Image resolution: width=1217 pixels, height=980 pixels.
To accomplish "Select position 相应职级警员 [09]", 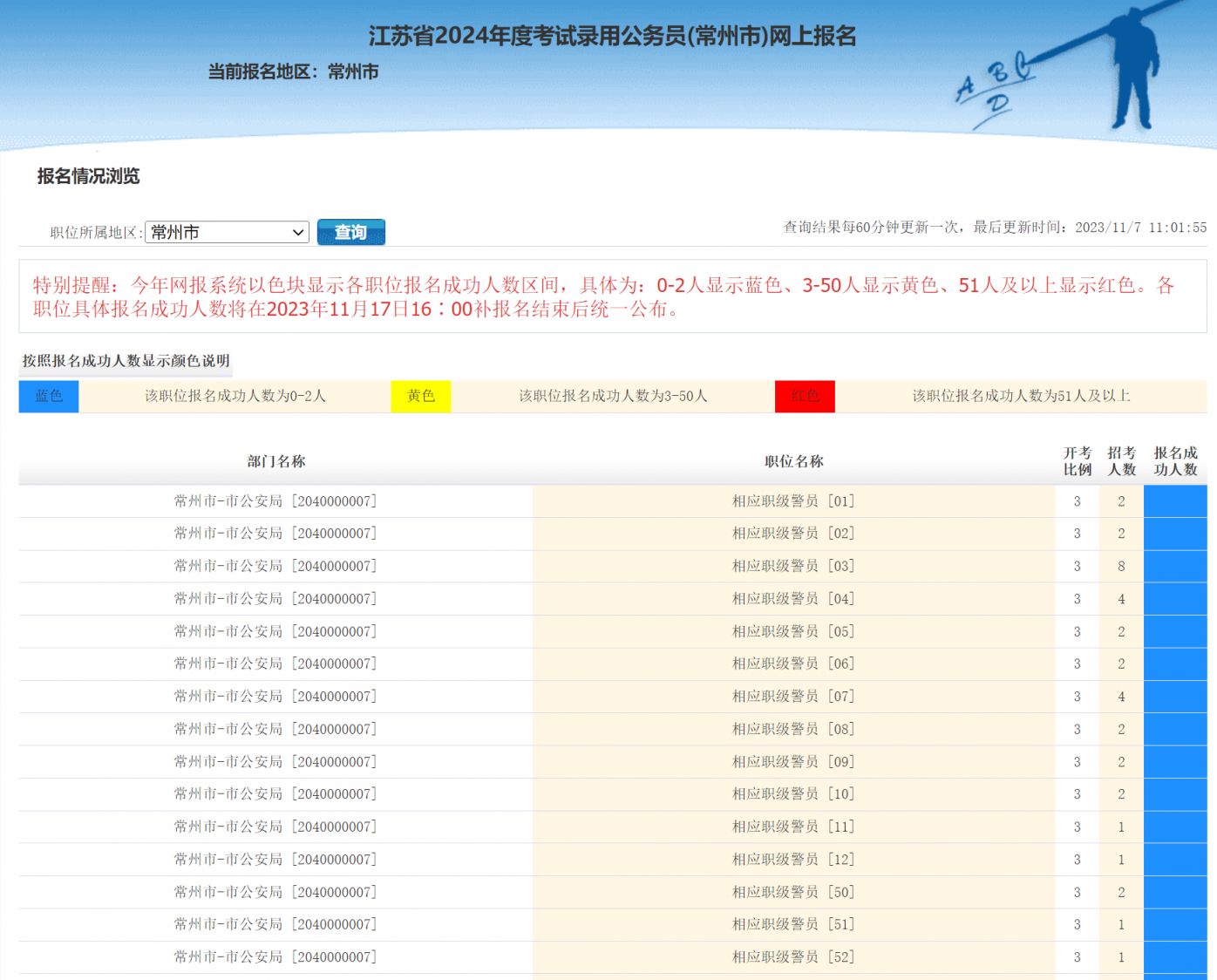I will pyautogui.click(x=794, y=762).
